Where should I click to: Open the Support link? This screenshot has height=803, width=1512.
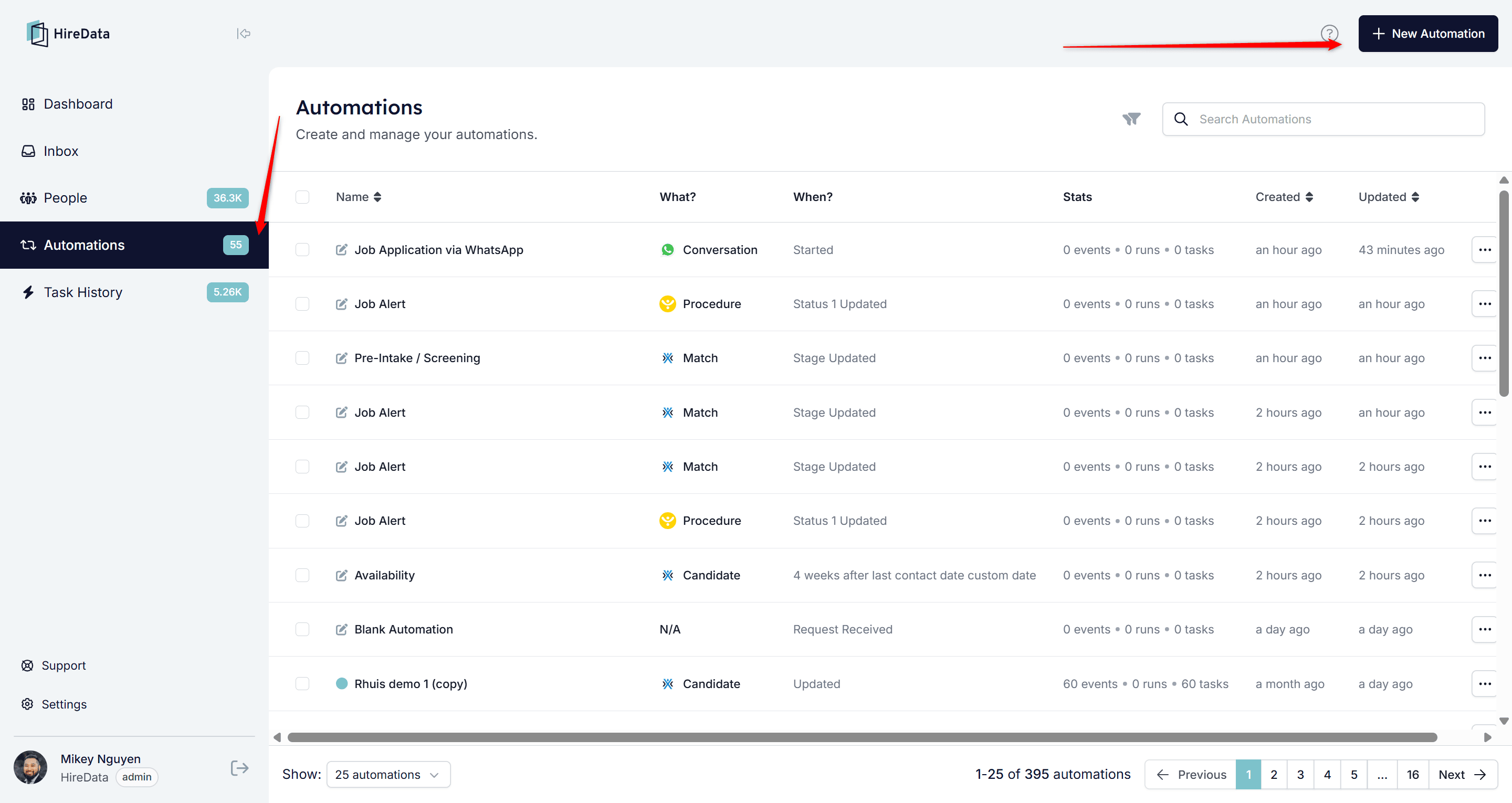click(54, 665)
